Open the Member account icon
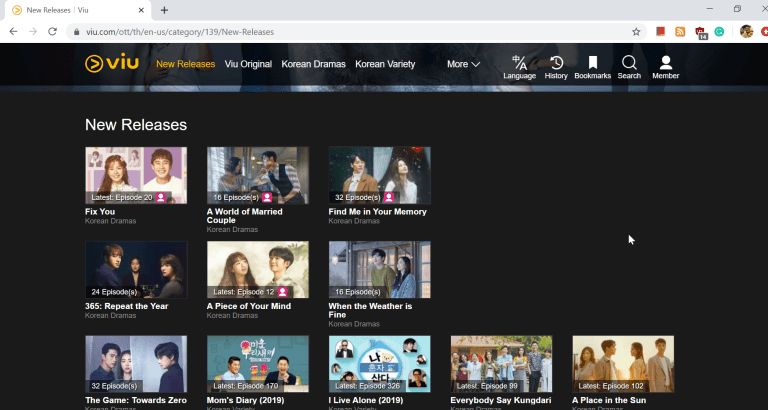Image resolution: width=768 pixels, height=410 pixels. 665,64
